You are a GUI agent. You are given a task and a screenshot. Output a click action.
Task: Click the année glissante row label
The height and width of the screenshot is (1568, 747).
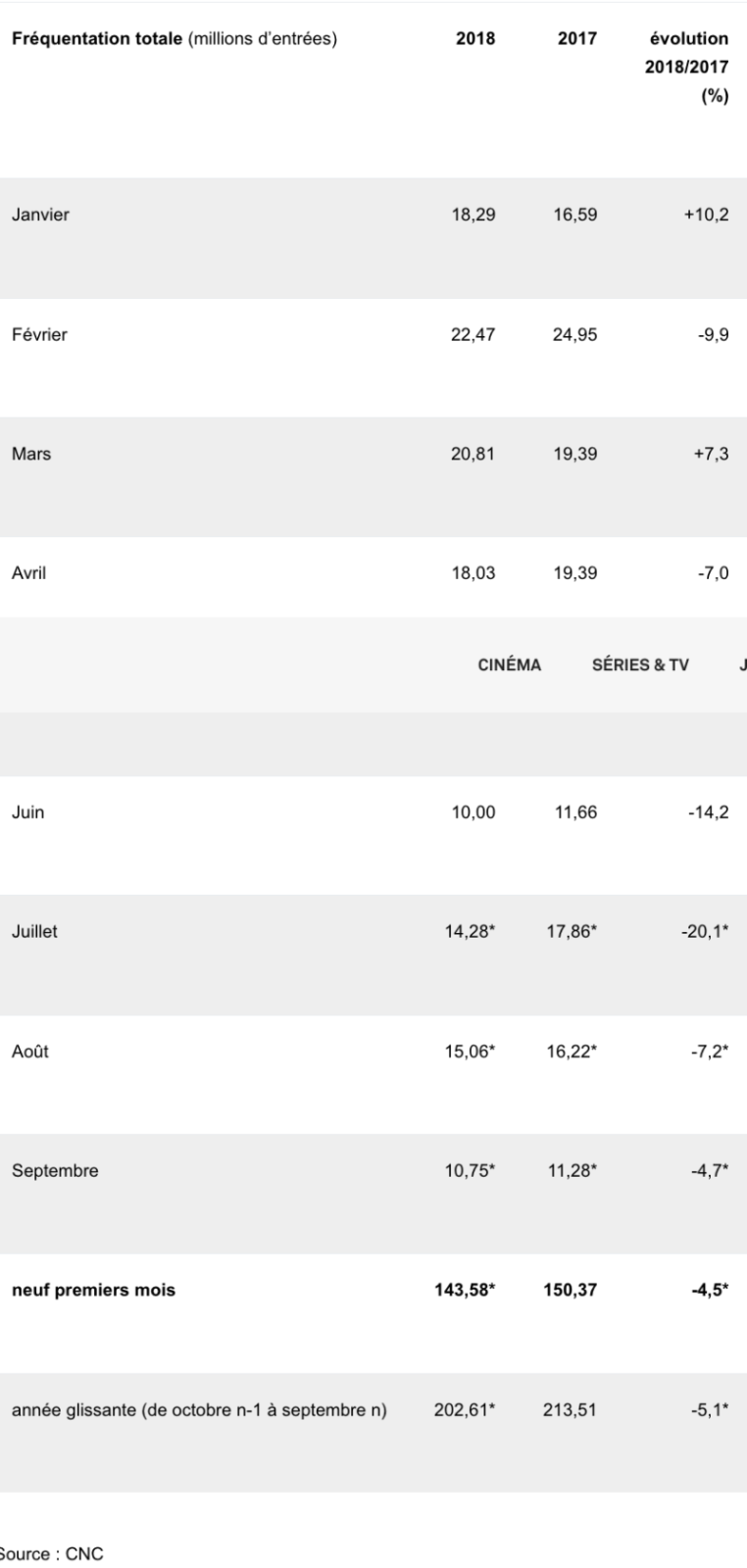199,1410
